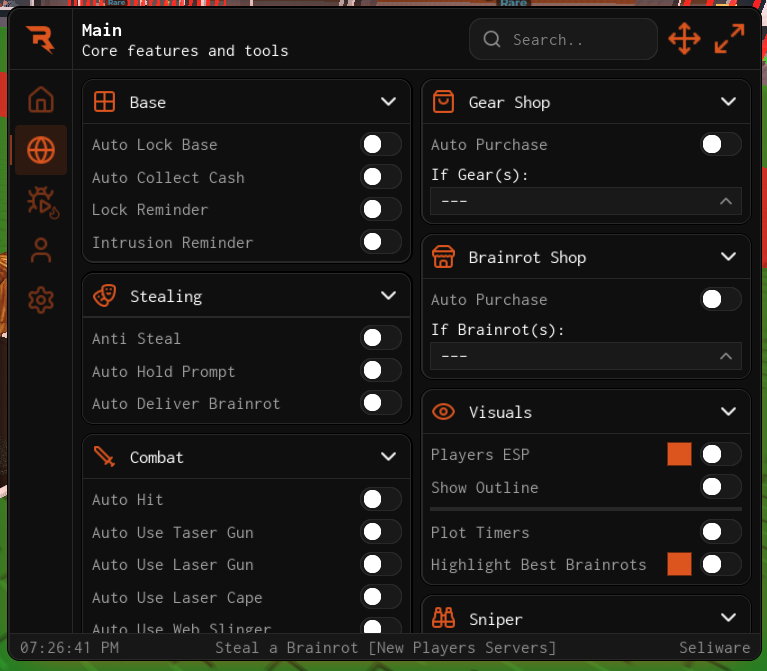
Task: Collapse the Visuals section header chevron
Action: 728,411
